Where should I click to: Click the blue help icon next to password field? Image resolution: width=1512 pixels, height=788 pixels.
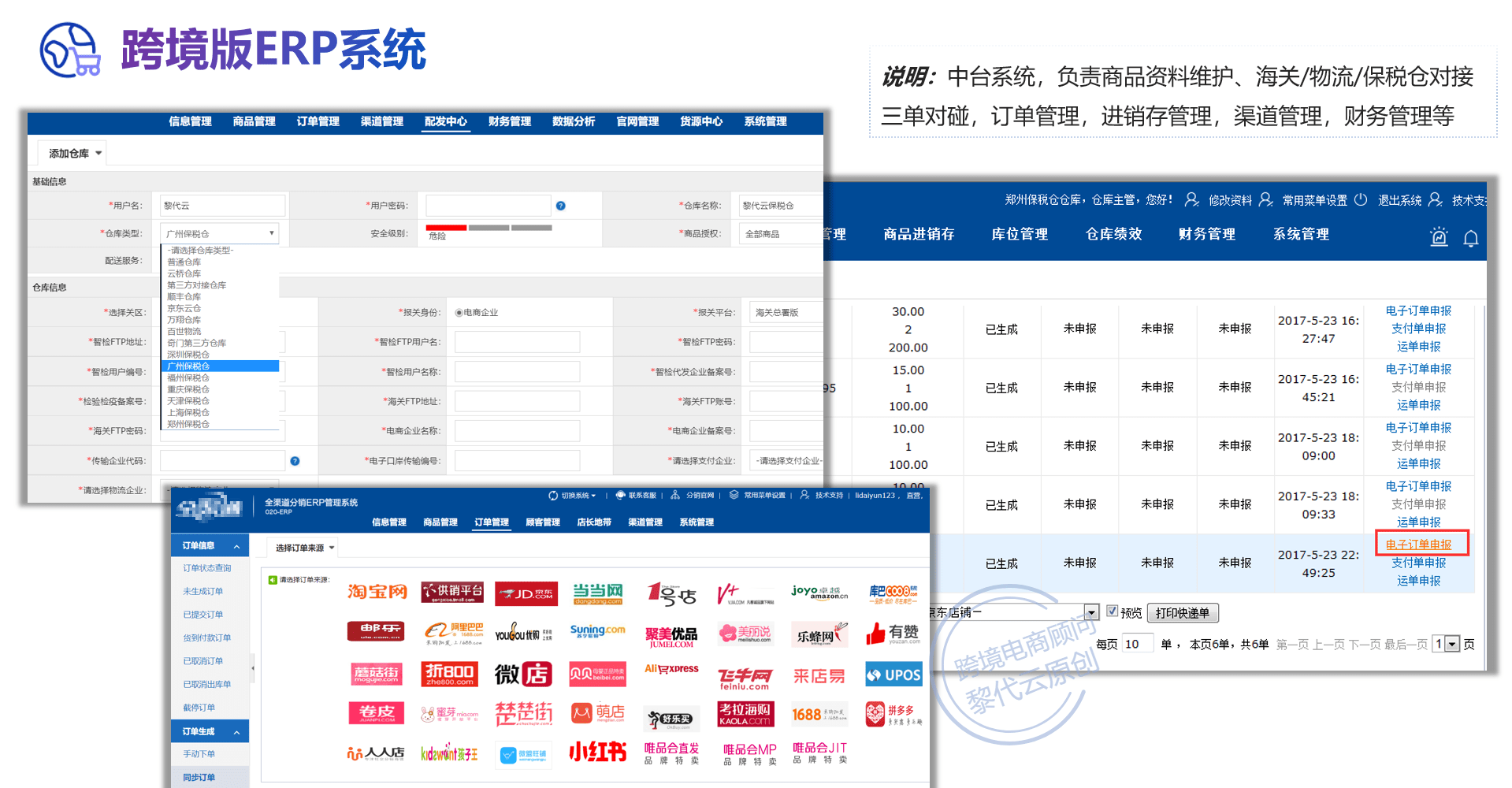click(x=560, y=206)
